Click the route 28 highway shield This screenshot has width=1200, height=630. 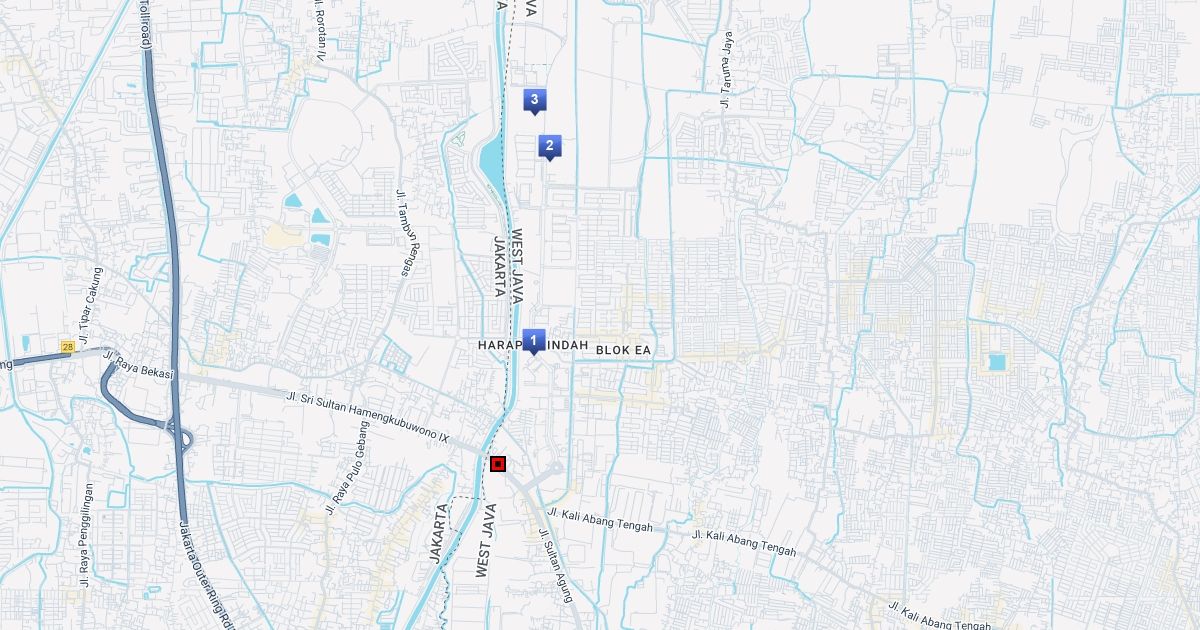(67, 346)
